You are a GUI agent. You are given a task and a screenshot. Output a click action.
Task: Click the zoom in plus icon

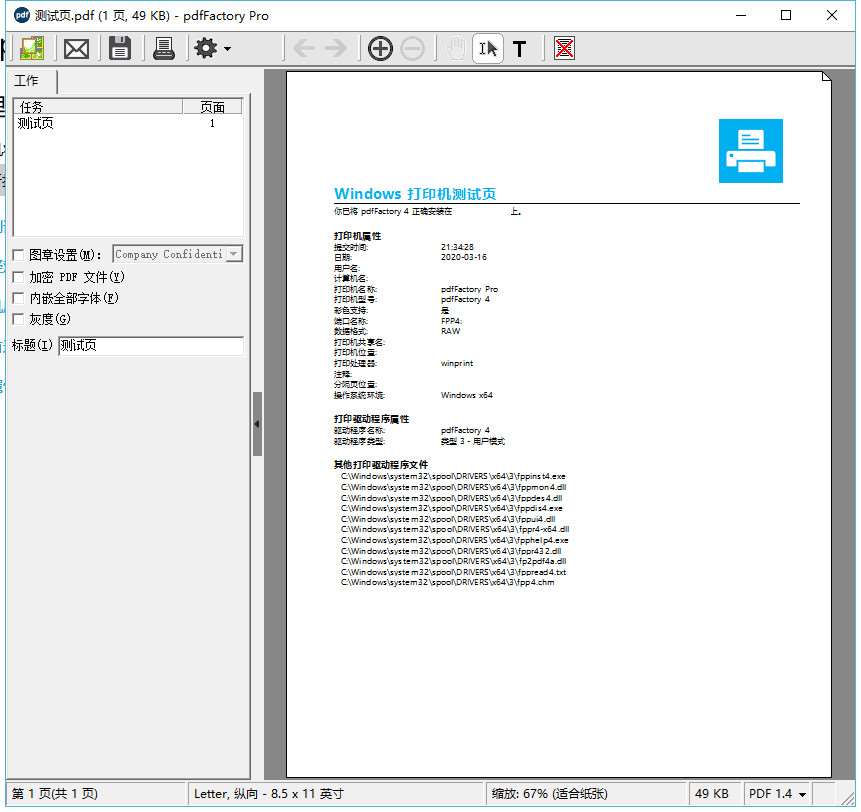click(x=380, y=48)
